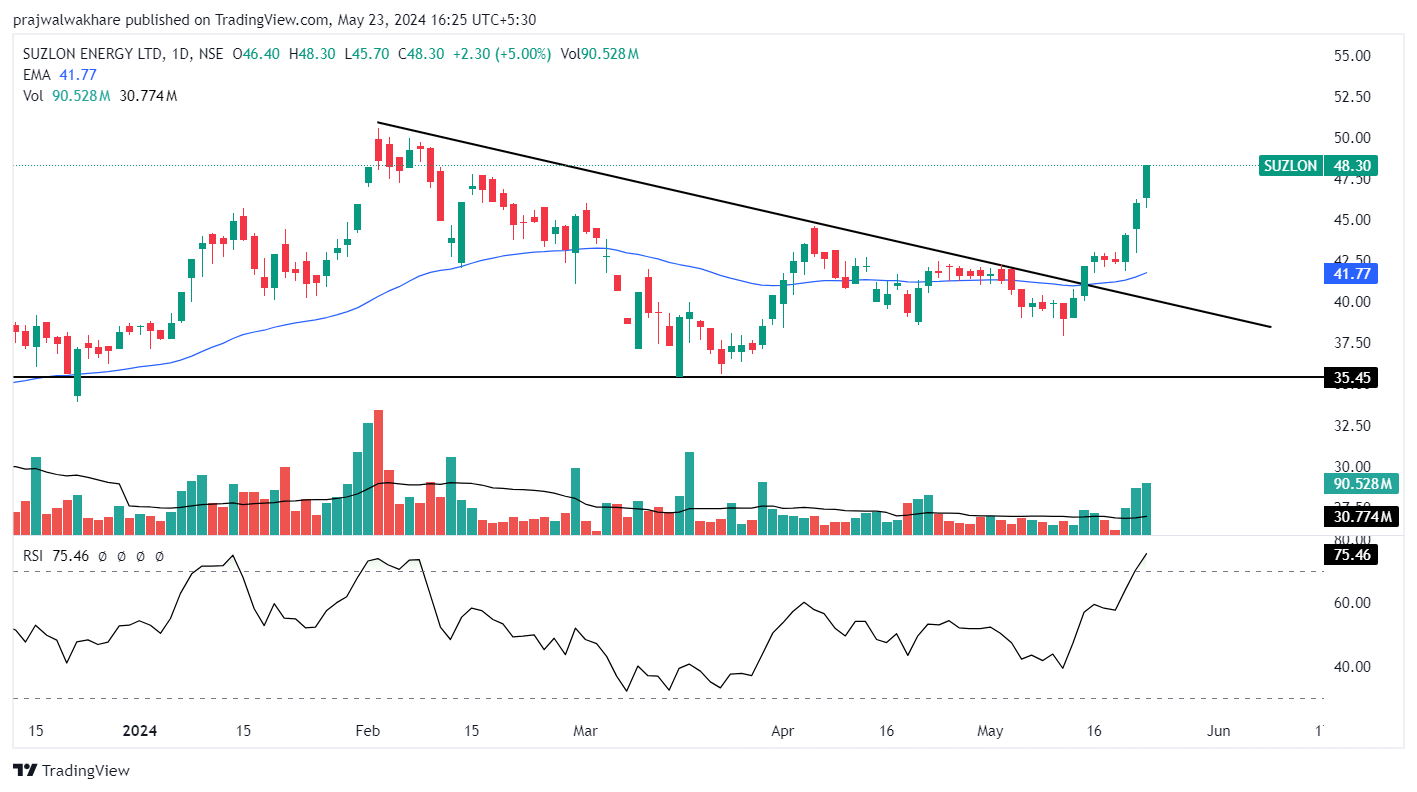This screenshot has width=1417, height=792.
Task: Select the Vol legend with 30.774M average
Action: click(100, 96)
